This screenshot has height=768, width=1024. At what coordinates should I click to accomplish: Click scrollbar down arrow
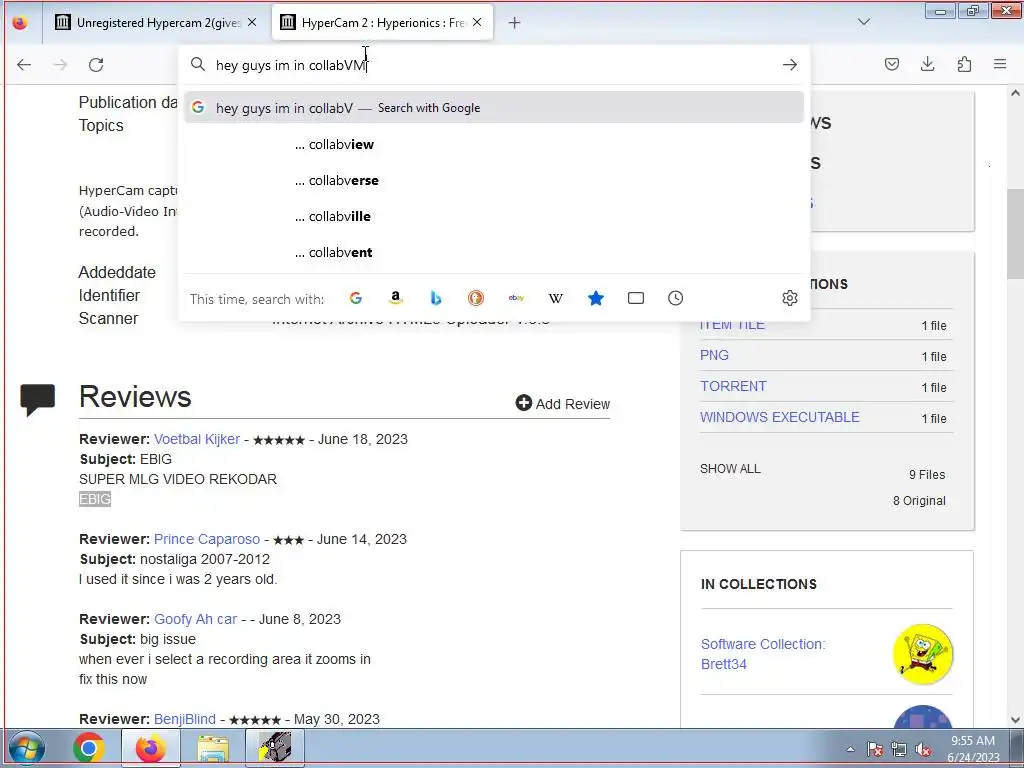coord(1015,720)
